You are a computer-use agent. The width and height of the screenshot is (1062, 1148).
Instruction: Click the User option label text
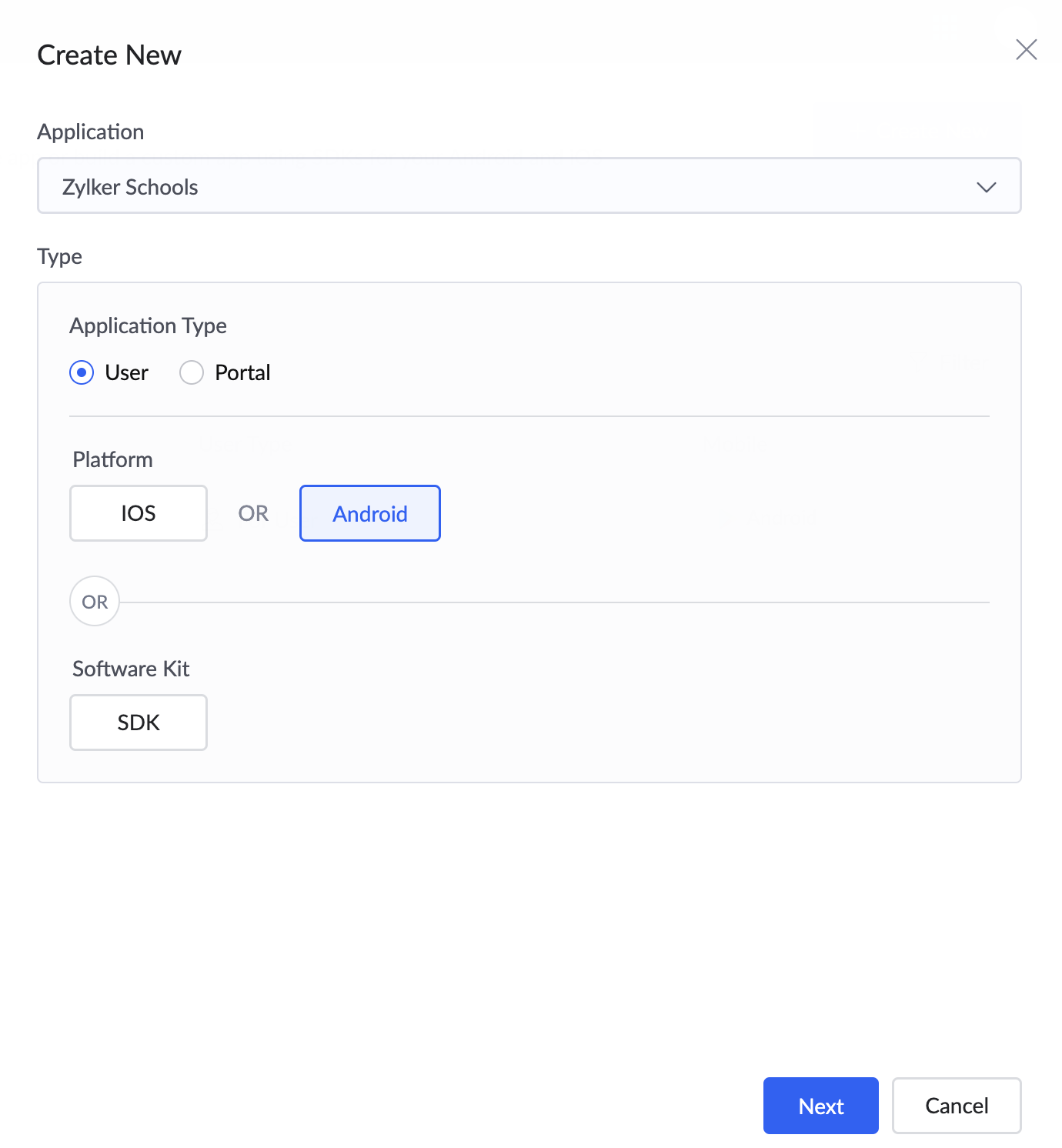(127, 373)
